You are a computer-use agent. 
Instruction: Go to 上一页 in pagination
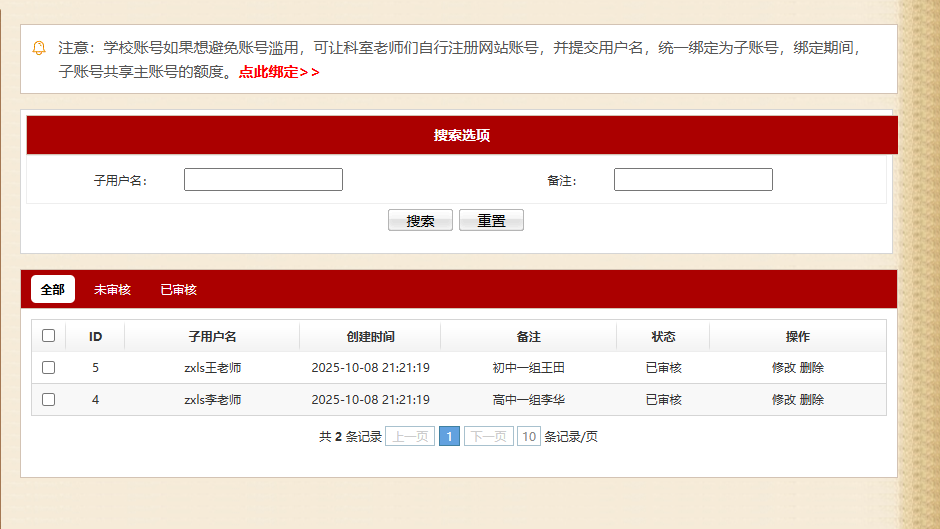click(410, 437)
